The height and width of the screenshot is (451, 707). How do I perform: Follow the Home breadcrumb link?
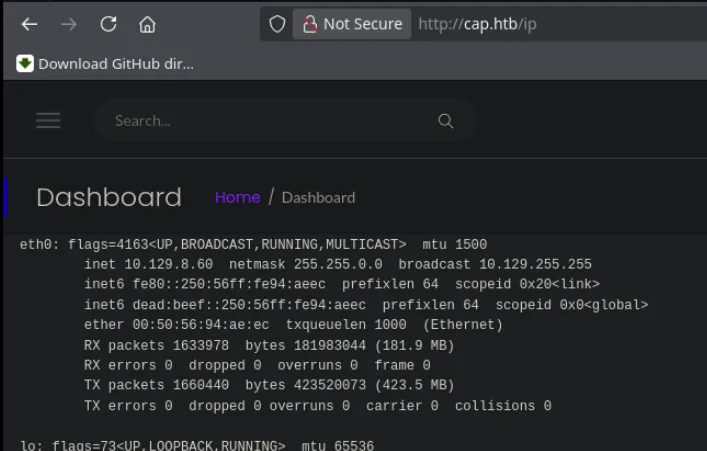238,198
